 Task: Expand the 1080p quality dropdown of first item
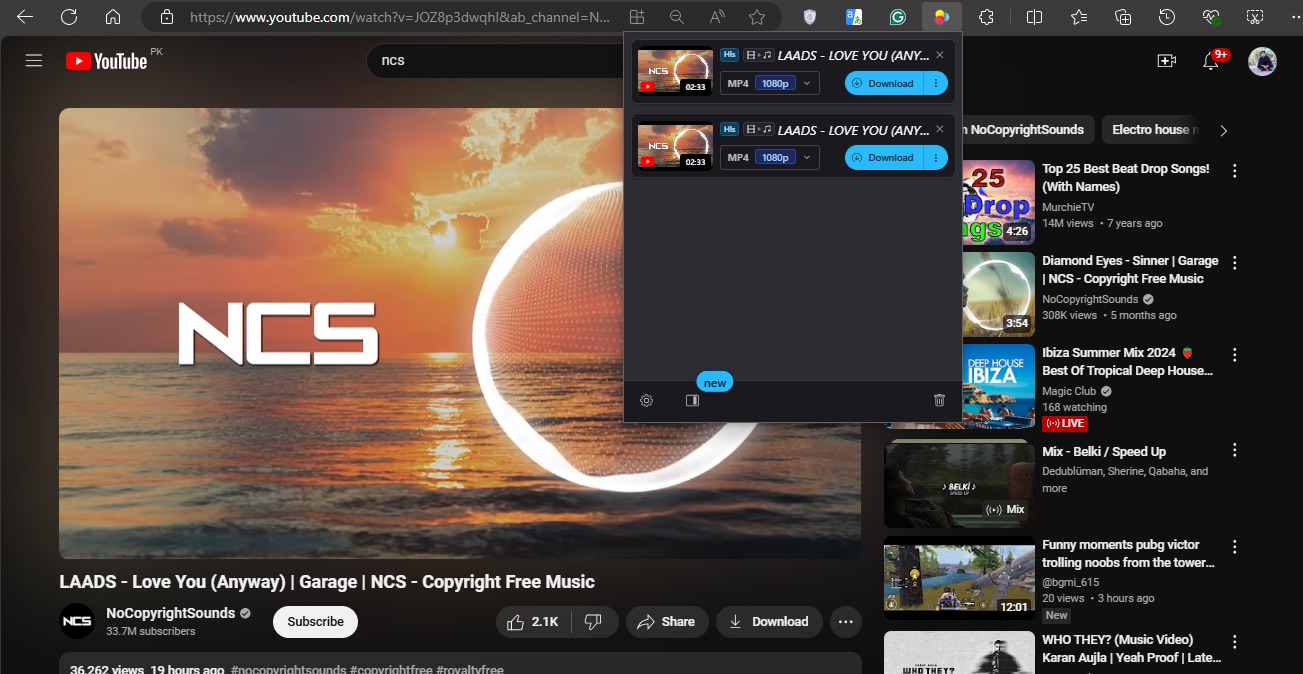tap(806, 83)
